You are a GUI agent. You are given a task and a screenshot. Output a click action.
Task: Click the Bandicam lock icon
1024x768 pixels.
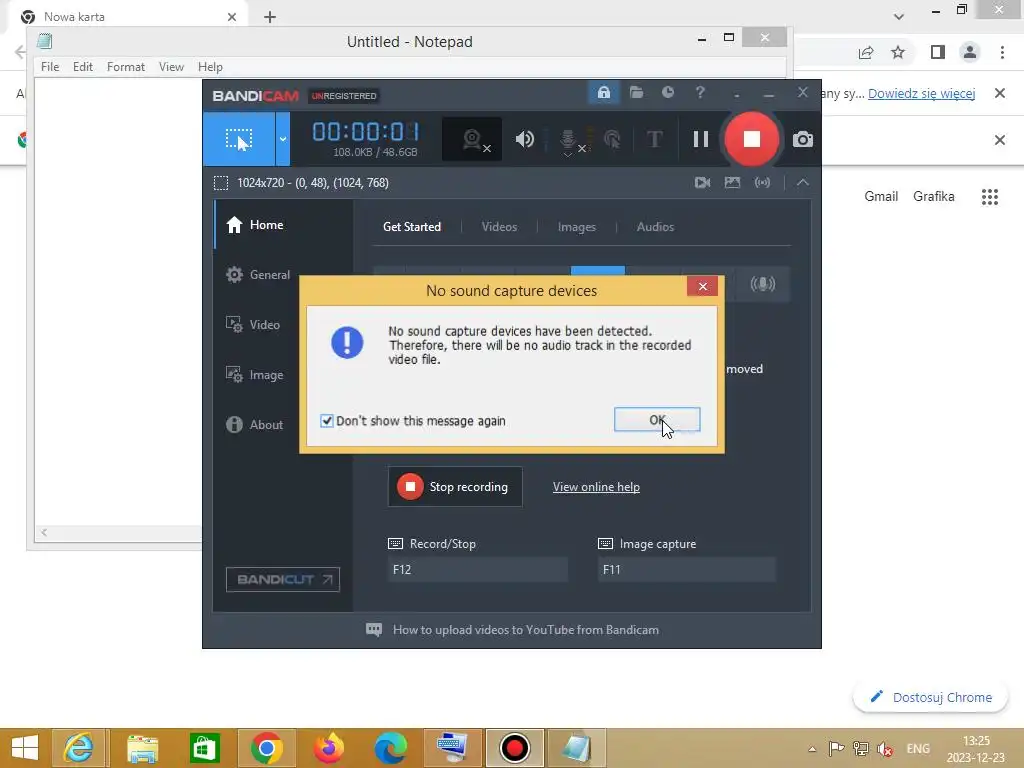coord(603,93)
